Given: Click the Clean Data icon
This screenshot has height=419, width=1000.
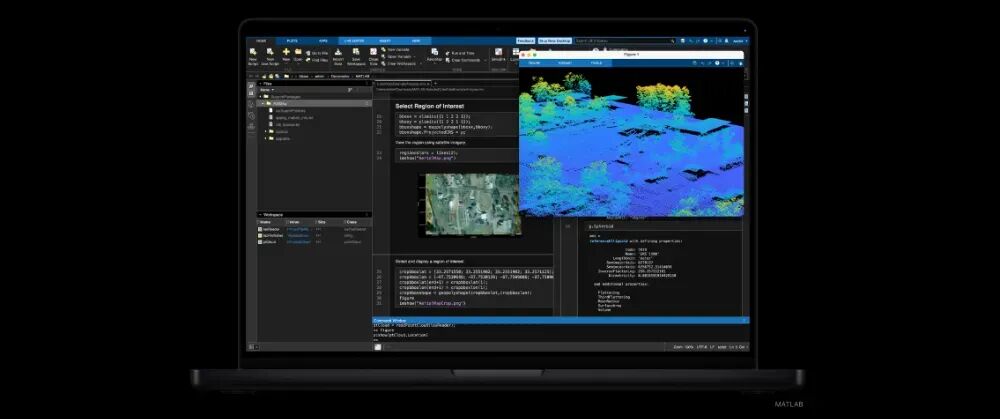Looking at the screenshot, I should click(x=373, y=54).
